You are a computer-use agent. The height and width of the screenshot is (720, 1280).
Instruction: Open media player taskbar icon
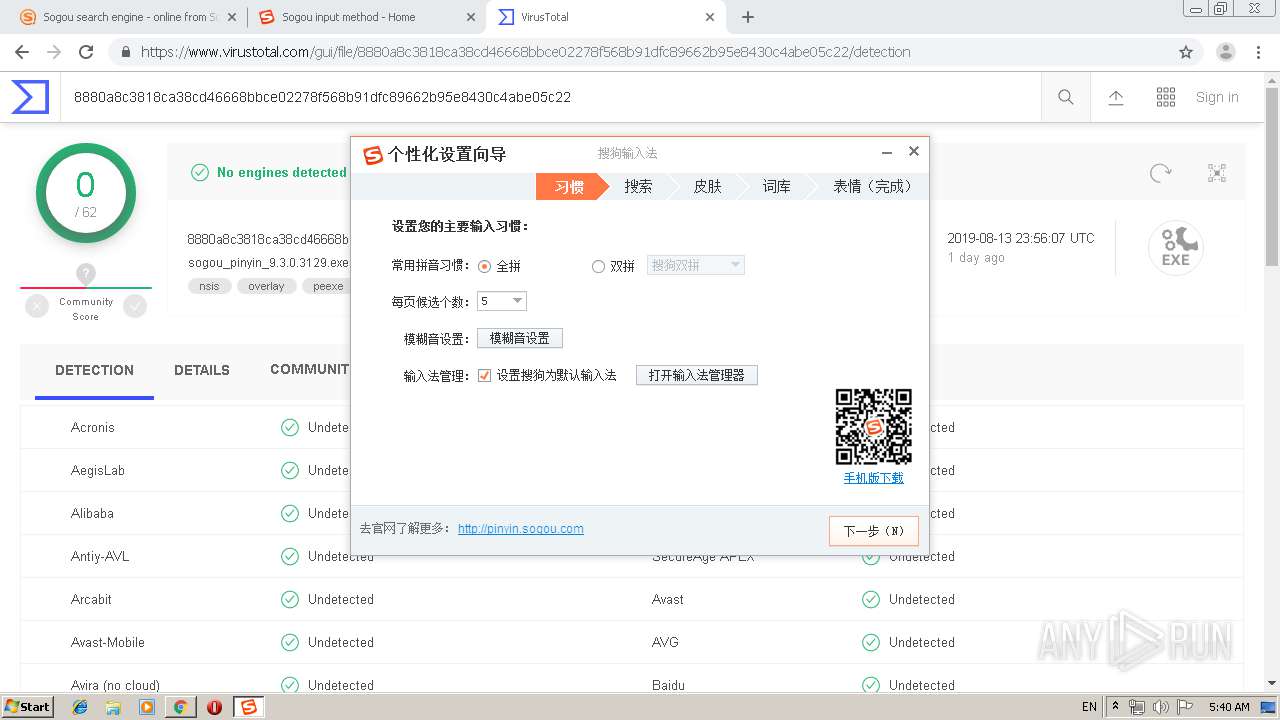tap(147, 707)
